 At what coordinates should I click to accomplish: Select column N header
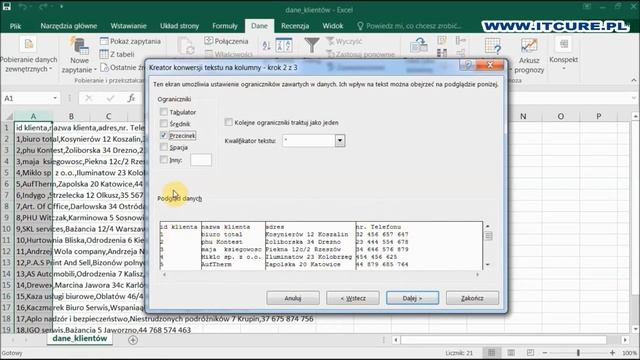(x=523, y=116)
